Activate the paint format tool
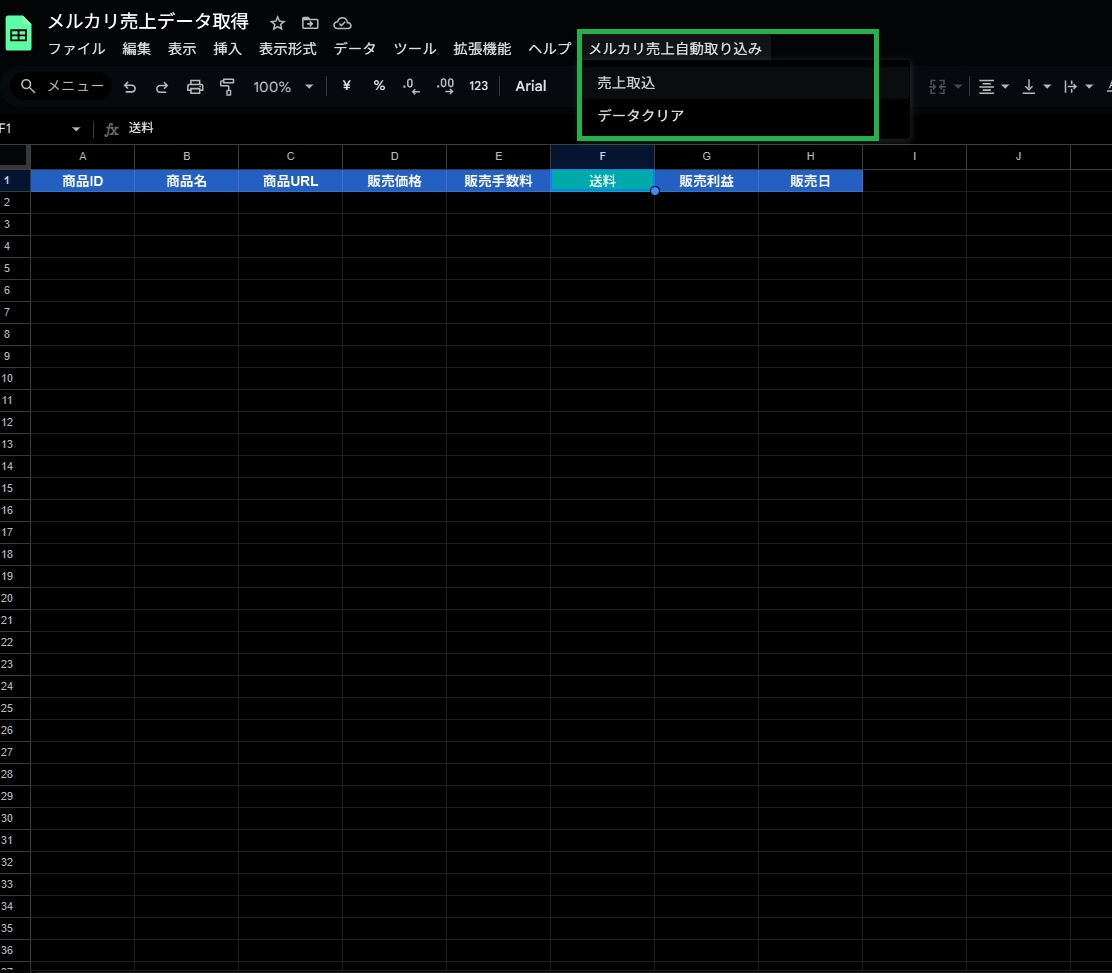1112x973 pixels. (x=227, y=87)
